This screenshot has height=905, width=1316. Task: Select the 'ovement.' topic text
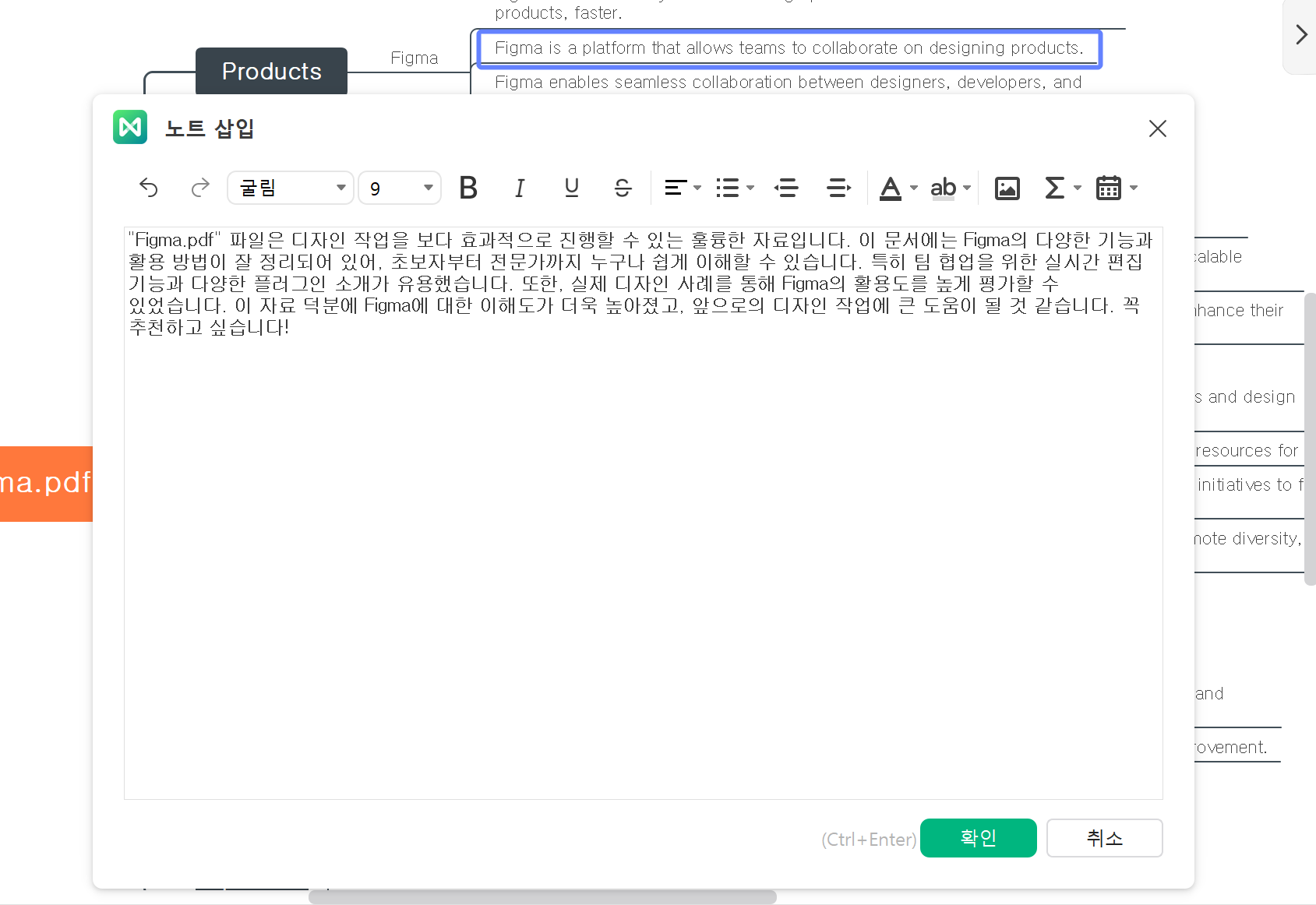click(1231, 748)
